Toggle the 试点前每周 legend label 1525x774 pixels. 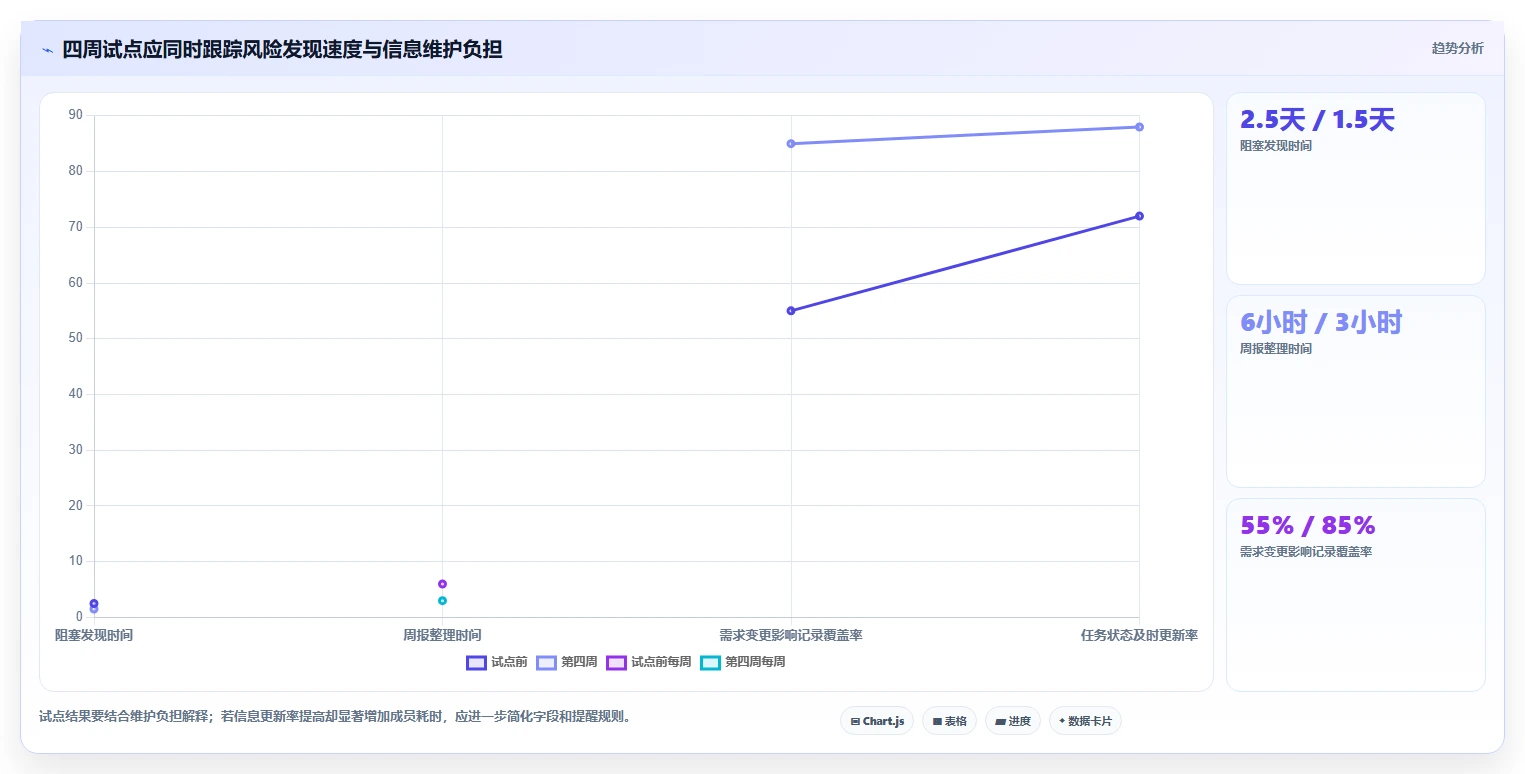pyautogui.click(x=661, y=662)
